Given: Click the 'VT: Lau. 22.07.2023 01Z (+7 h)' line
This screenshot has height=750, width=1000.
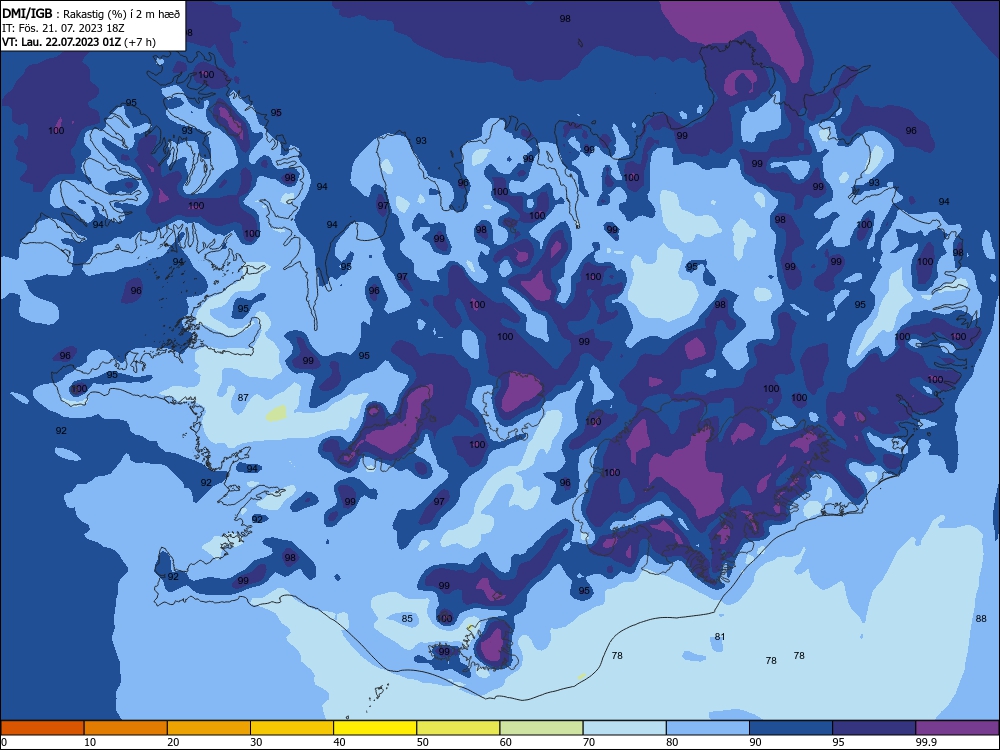Looking at the screenshot, I should point(78,42).
